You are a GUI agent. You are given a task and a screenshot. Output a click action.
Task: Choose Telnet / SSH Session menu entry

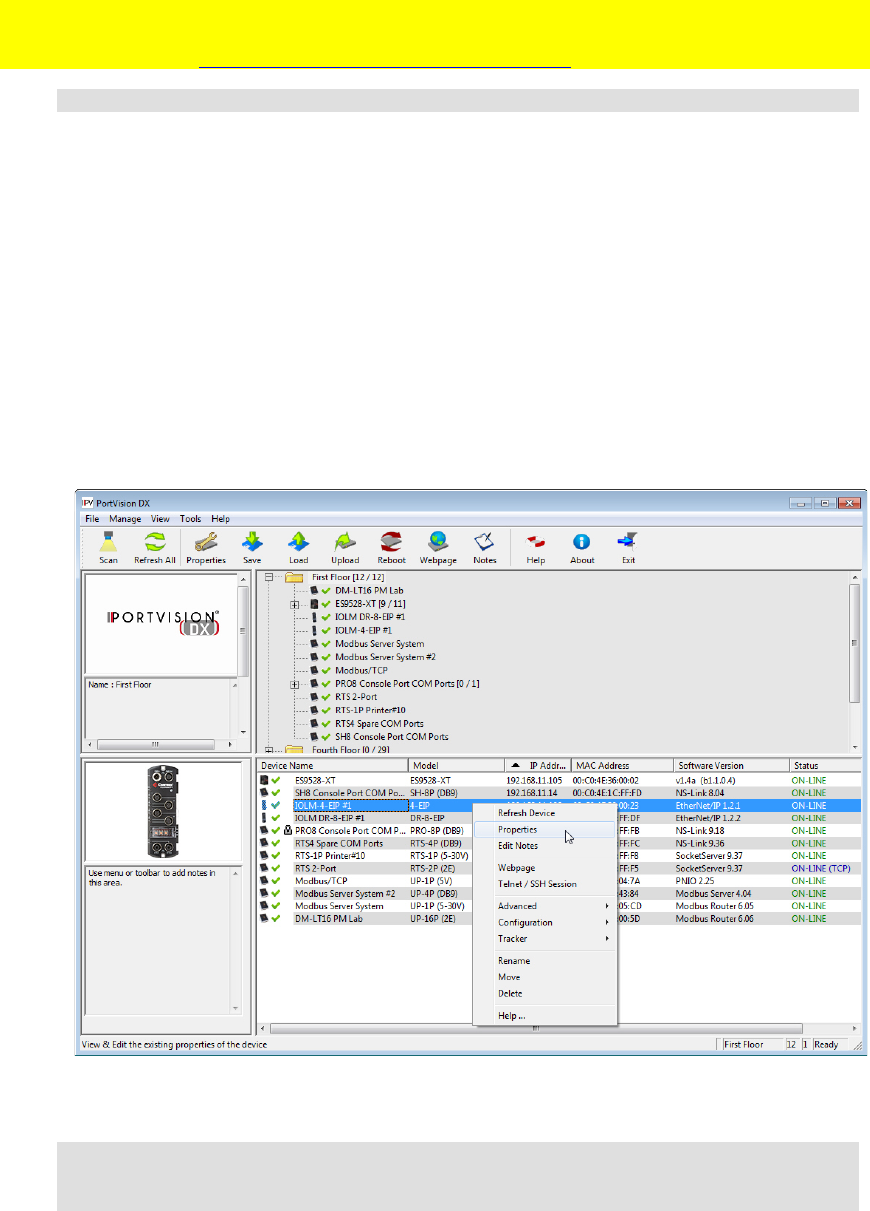pyautogui.click(x=545, y=884)
